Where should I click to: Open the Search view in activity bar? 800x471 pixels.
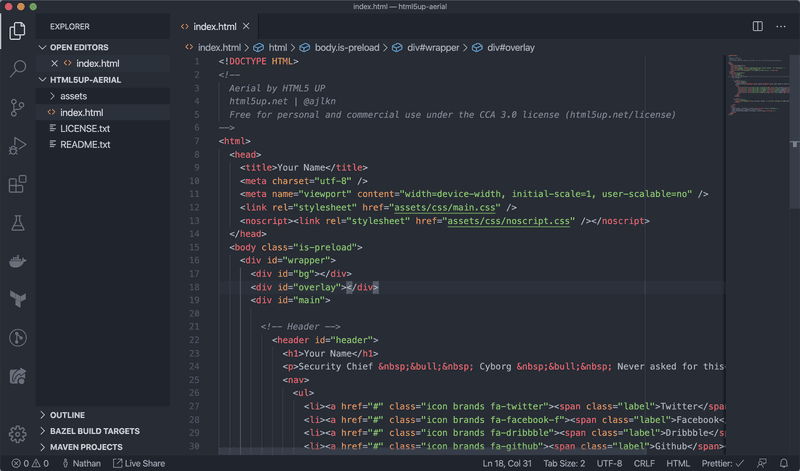(x=17, y=69)
